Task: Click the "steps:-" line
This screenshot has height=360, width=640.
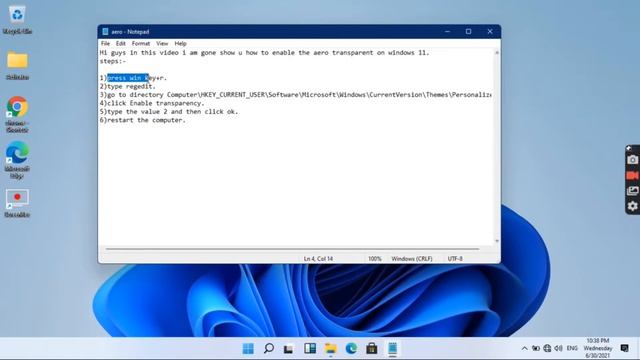Action: tap(113, 61)
